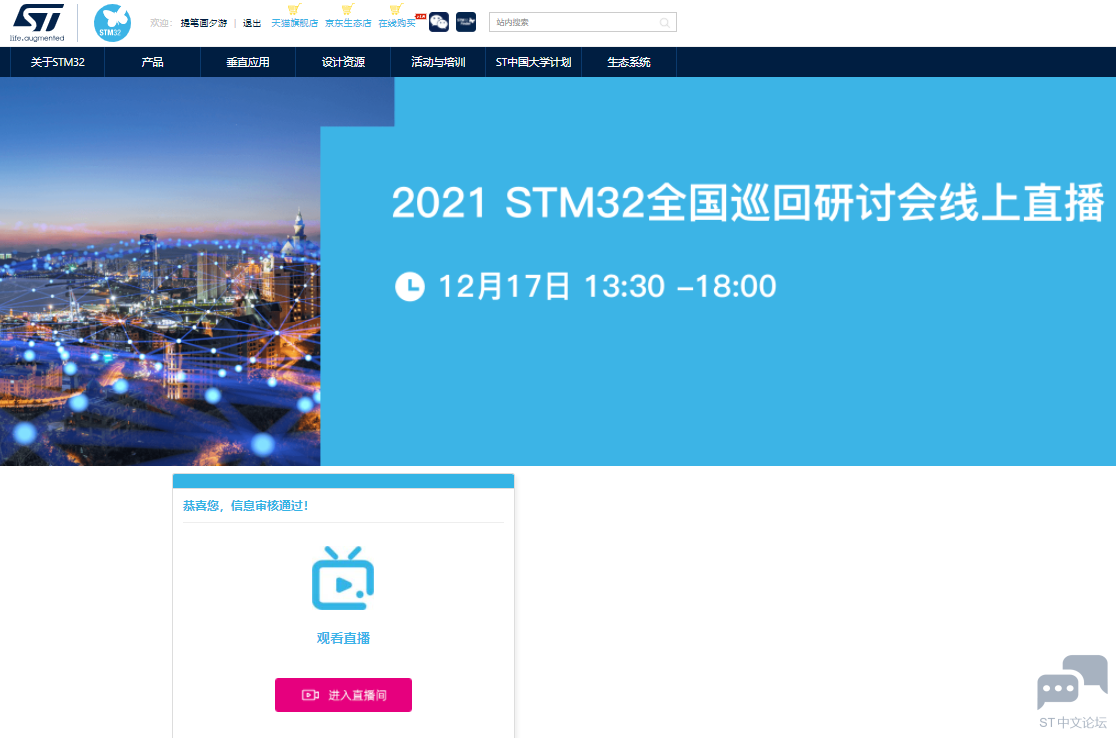Click the banner title 2021 STM32全国巡回研讨会线上直播

click(x=748, y=202)
